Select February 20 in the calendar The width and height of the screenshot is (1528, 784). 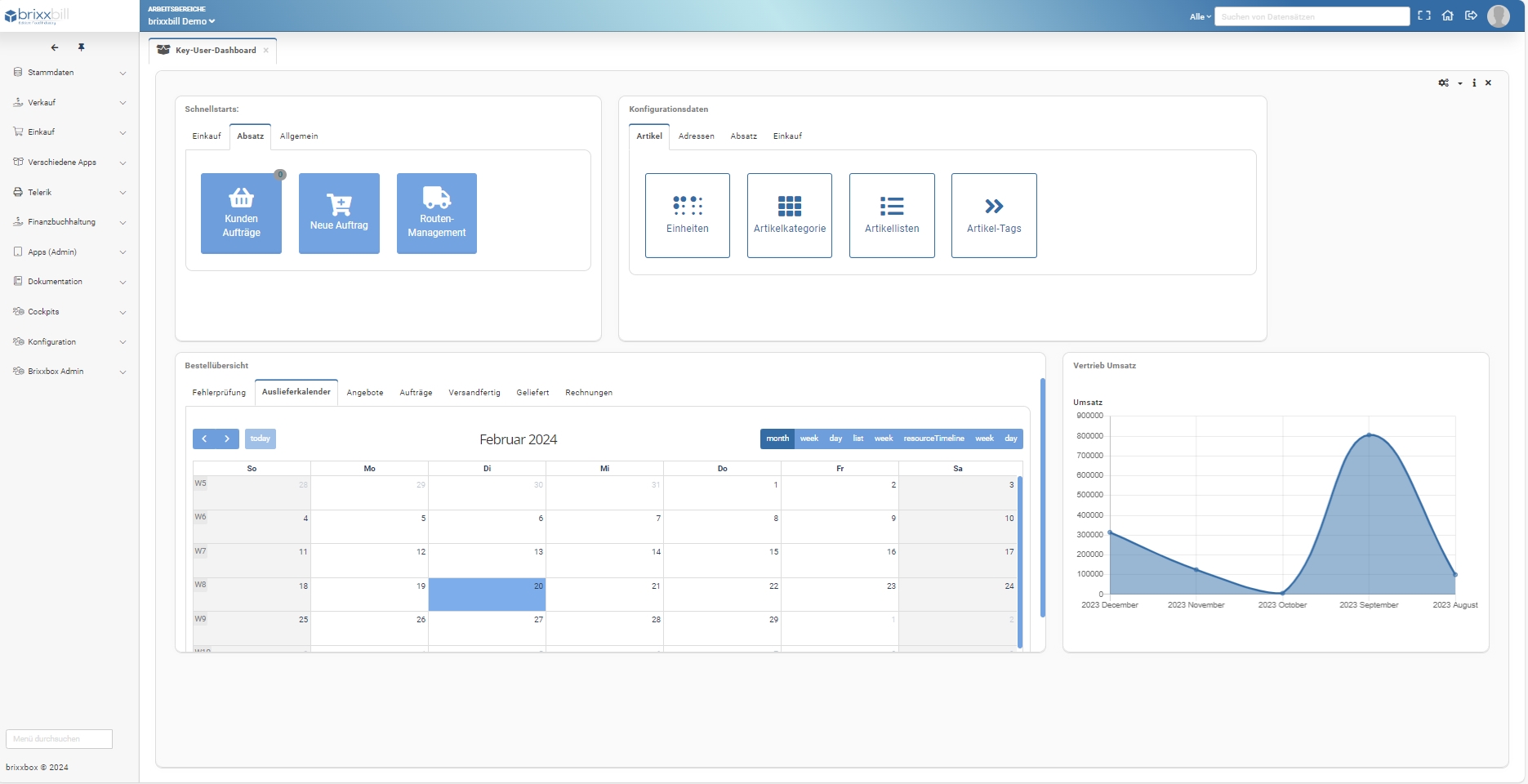487,595
